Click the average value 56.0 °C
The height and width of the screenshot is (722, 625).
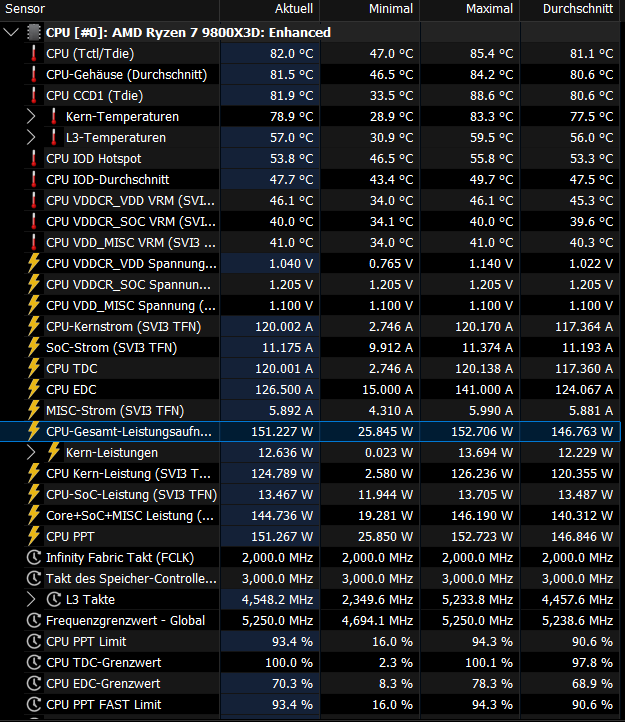pyautogui.click(x=591, y=138)
